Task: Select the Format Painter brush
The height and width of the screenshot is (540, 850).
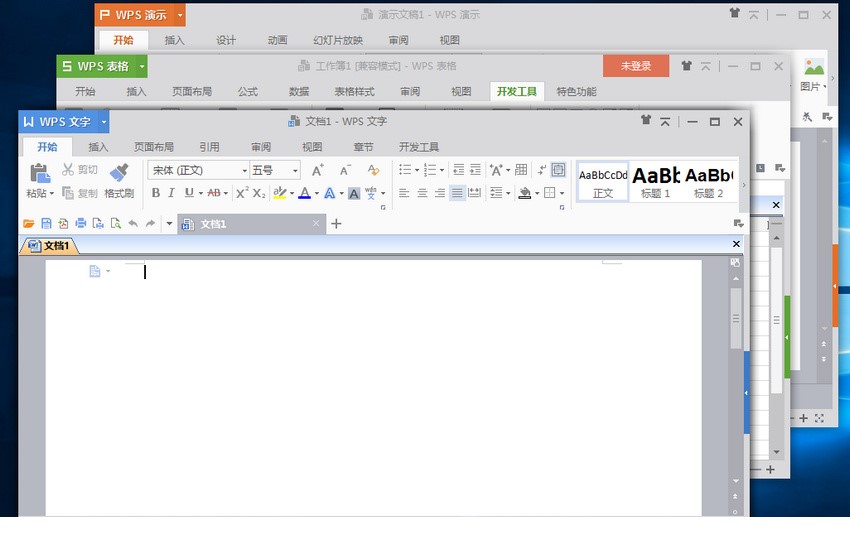Action: click(x=119, y=172)
